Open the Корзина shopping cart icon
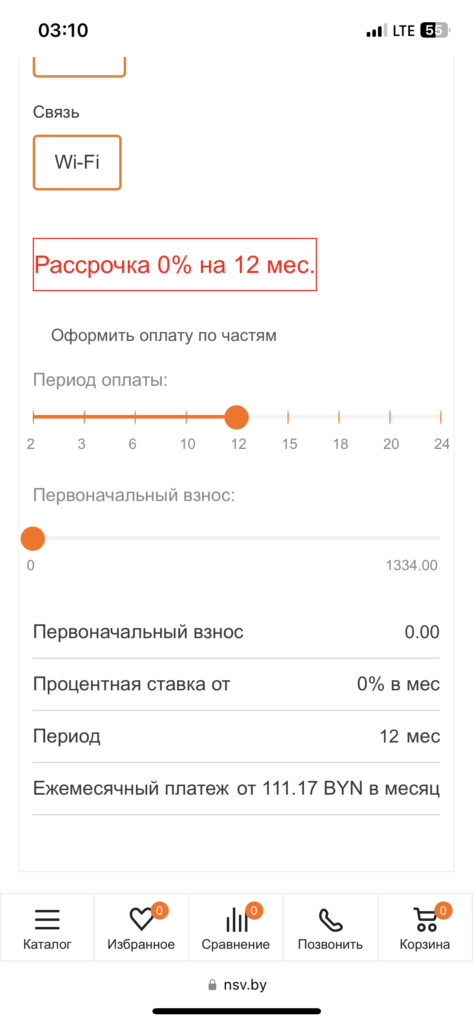This screenshot has width=473, height=1024. tap(425, 920)
